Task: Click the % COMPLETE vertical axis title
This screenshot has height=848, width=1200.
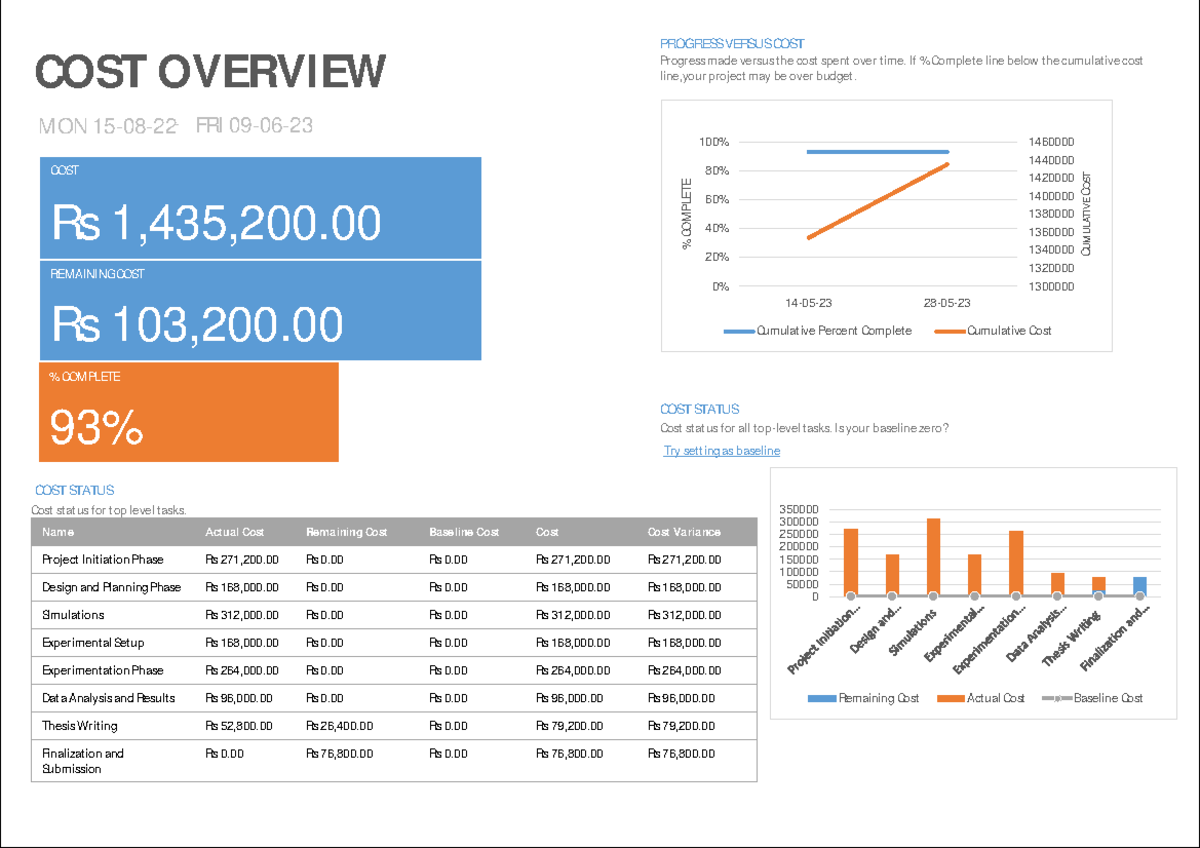Action: 687,214
